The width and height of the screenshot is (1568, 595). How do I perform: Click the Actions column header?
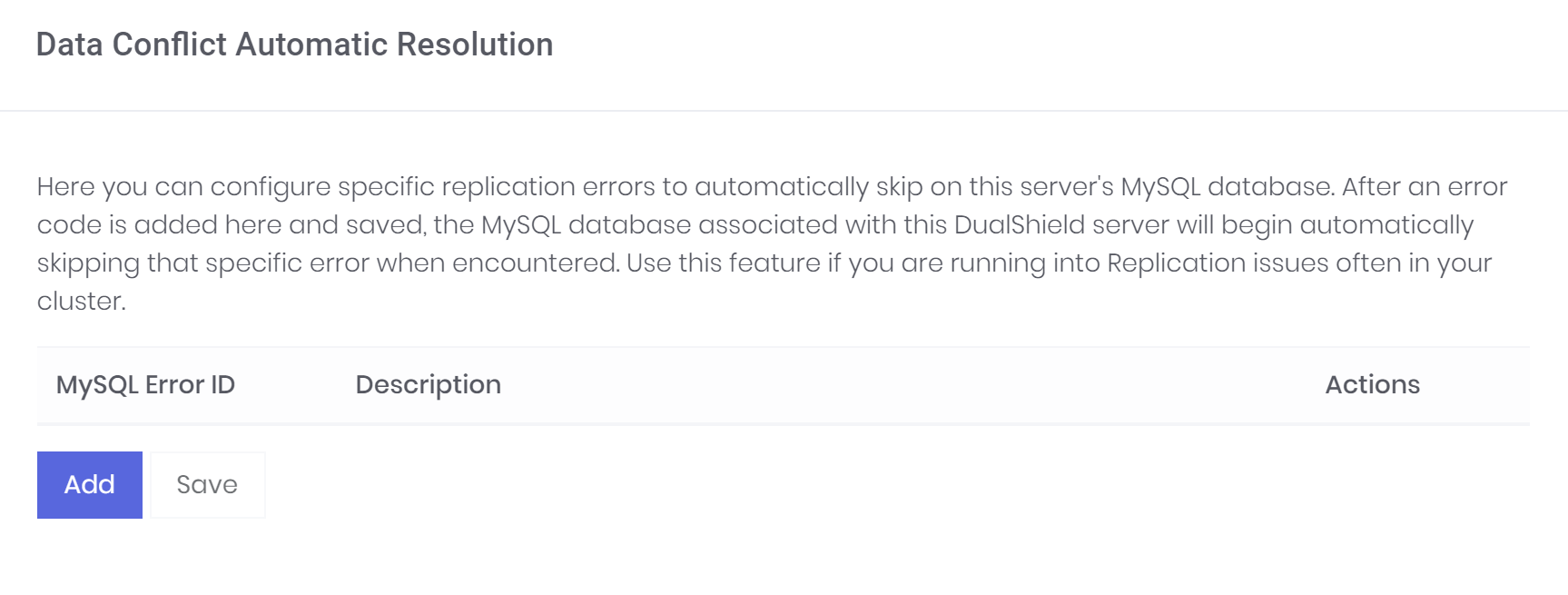(x=1372, y=385)
